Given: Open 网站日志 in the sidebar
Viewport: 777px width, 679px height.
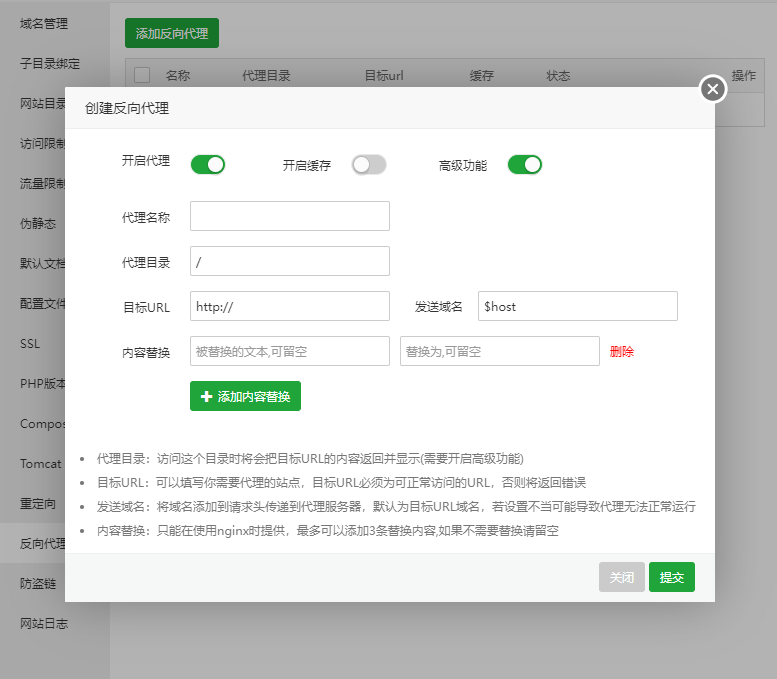Looking at the screenshot, I should [44, 623].
